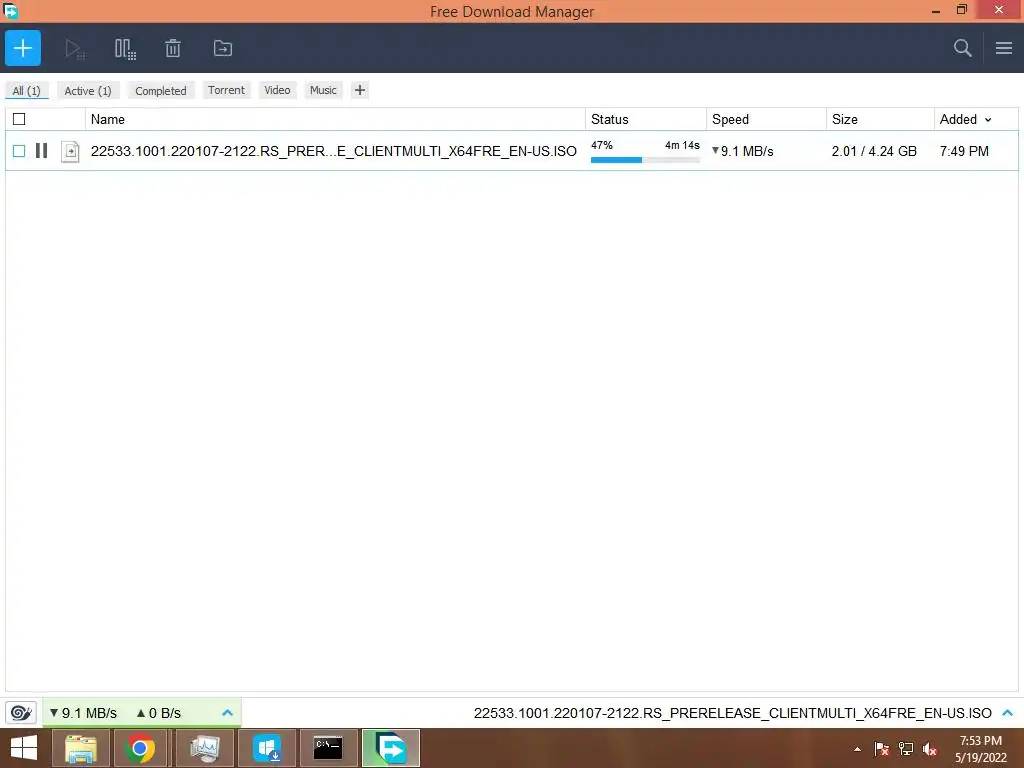1024x768 pixels.
Task: Open Google Chrome from the taskbar
Action: [x=139, y=748]
